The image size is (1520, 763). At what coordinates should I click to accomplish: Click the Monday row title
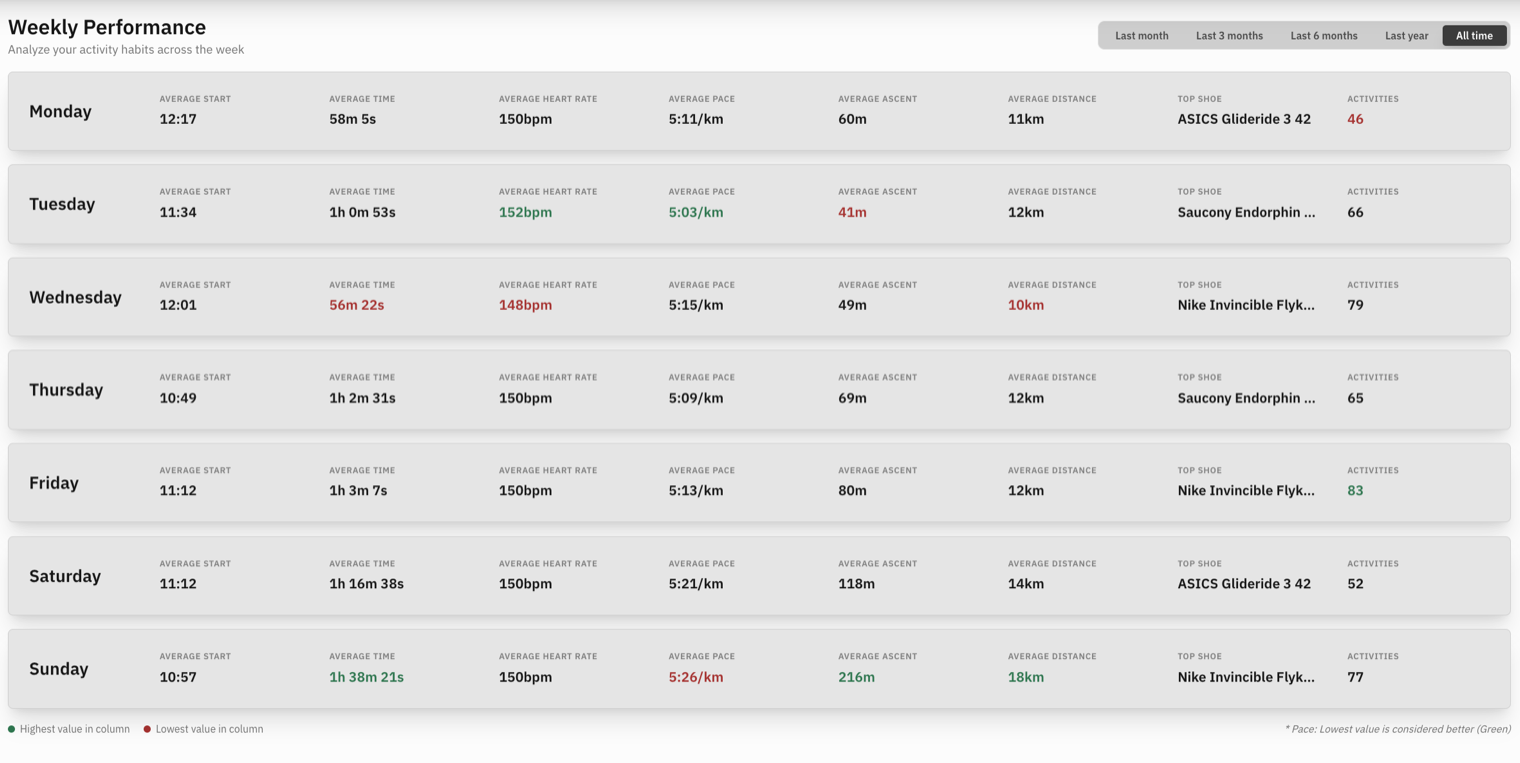tap(60, 111)
